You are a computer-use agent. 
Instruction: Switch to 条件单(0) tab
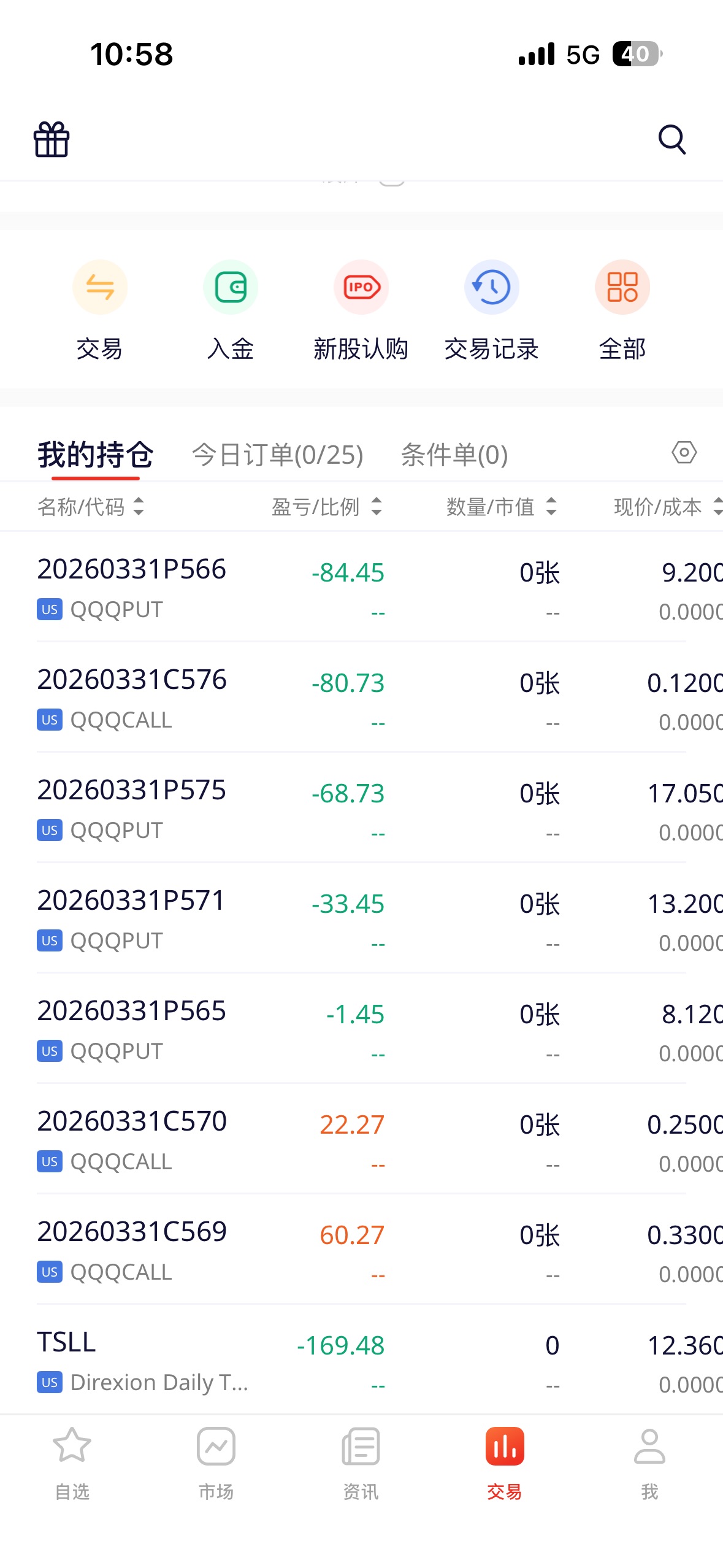pyautogui.click(x=454, y=455)
